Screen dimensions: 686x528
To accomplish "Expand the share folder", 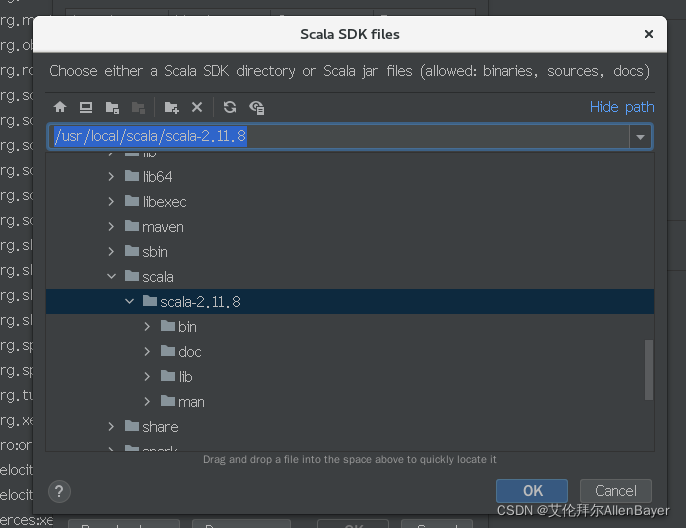I will pyautogui.click(x=111, y=427).
